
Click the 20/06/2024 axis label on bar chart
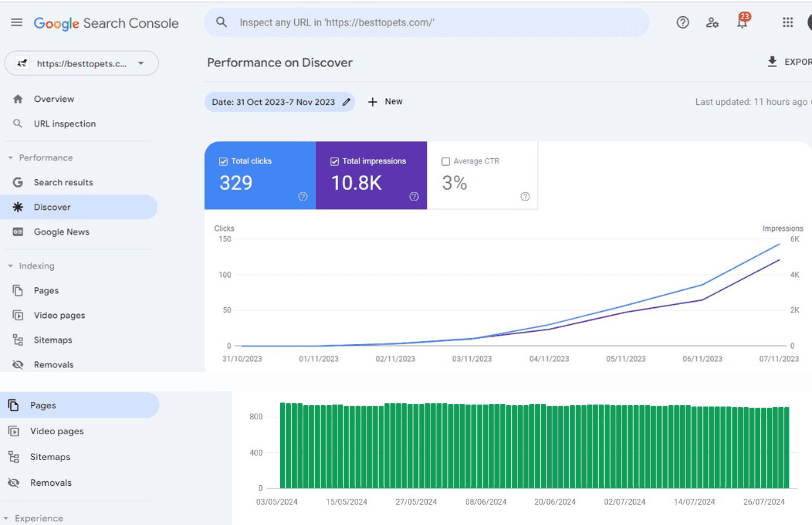555,502
